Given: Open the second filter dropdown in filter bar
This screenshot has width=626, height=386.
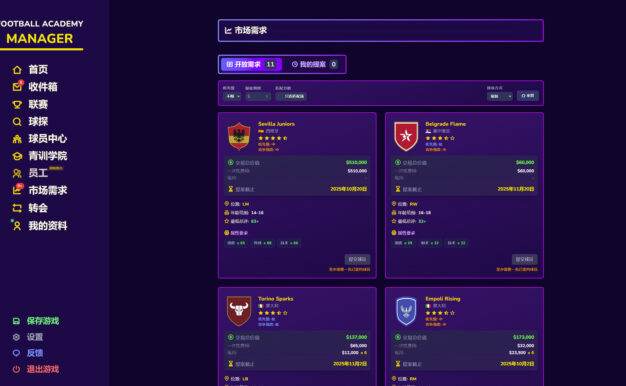Looking at the screenshot, I should 258,96.
